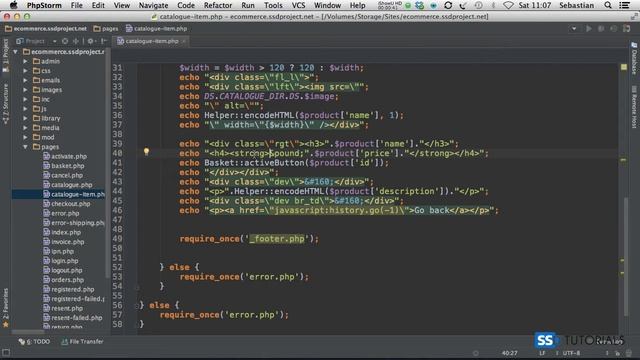Select the media folder in tree
This screenshot has height=360, width=640.
click(x=46, y=128)
